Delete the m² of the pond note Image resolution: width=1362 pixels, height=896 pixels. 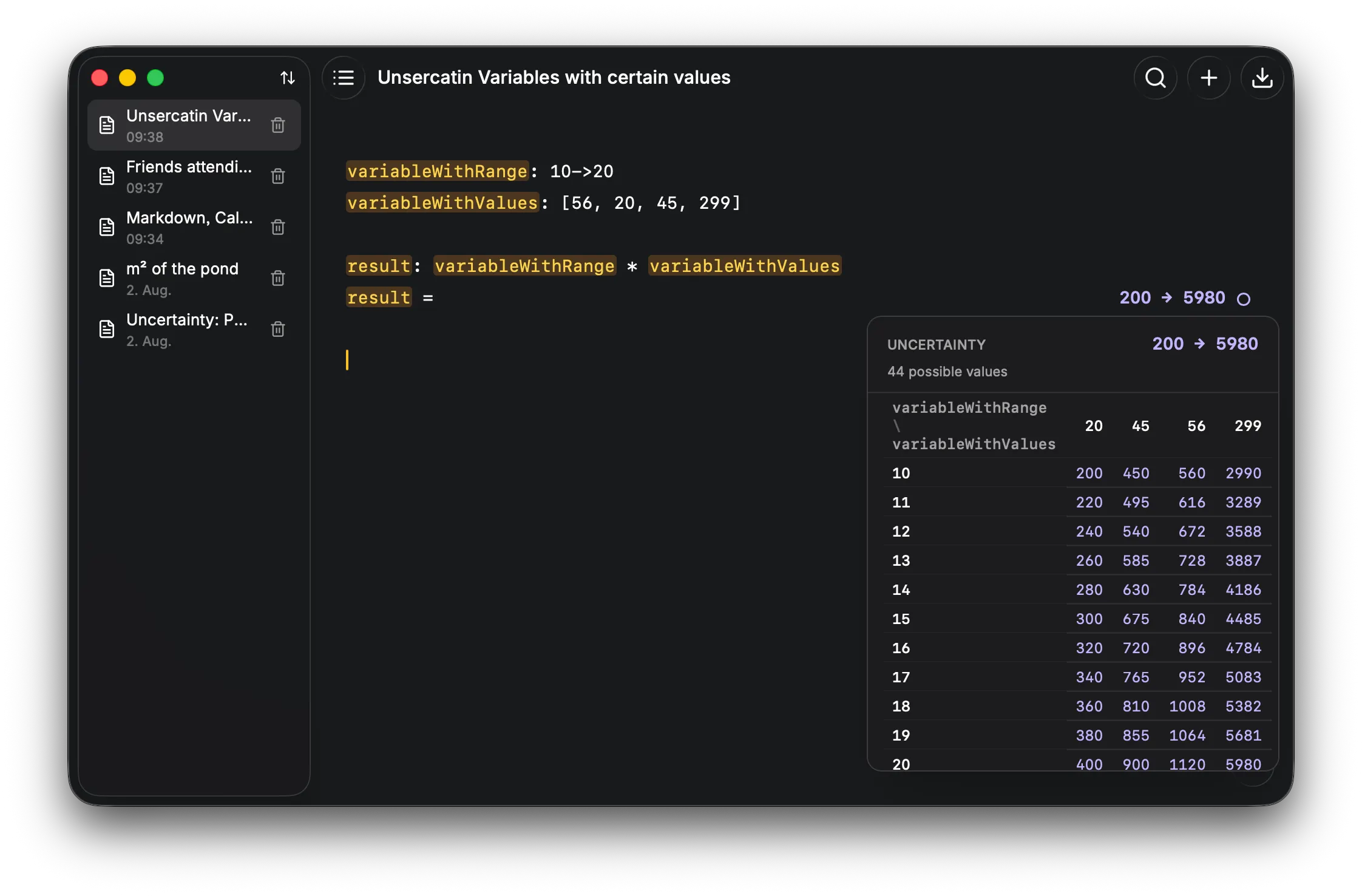click(278, 278)
